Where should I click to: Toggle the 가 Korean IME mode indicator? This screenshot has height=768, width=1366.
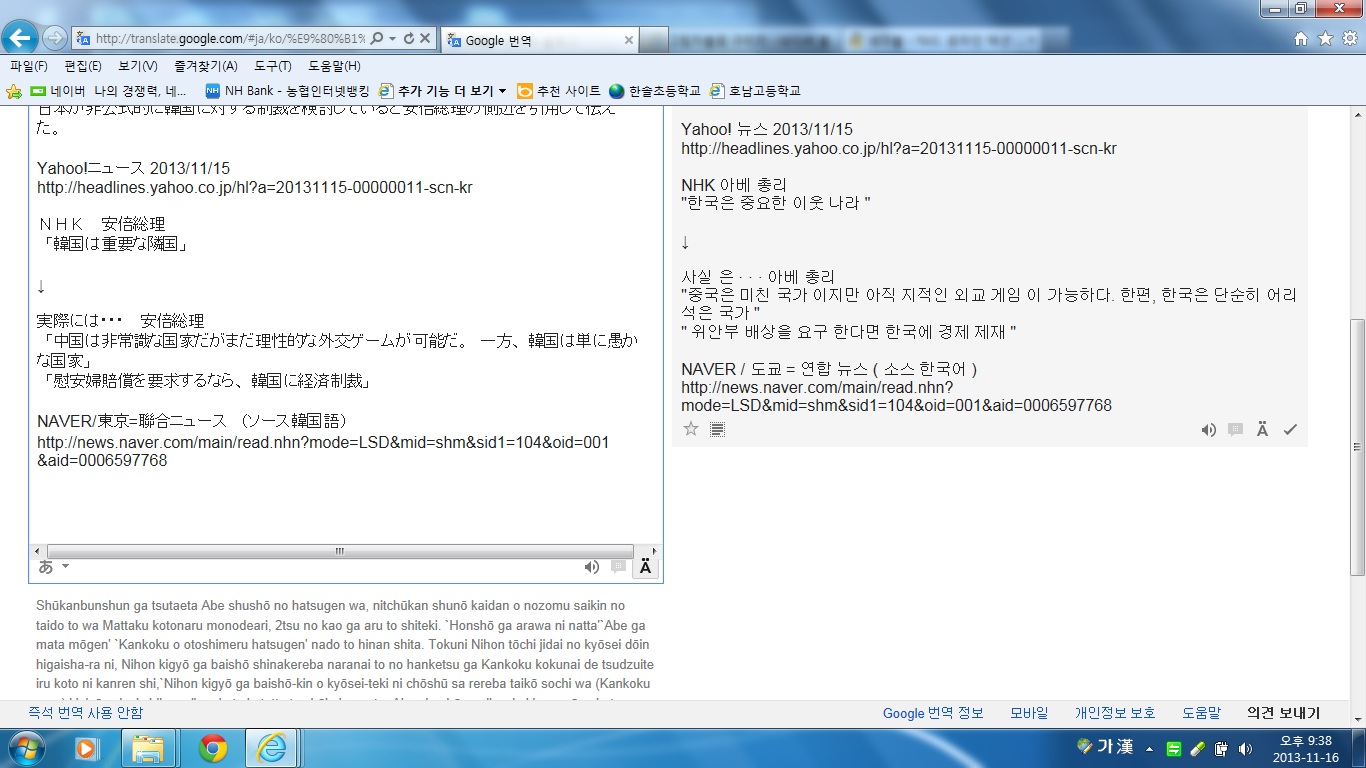tap(1106, 746)
